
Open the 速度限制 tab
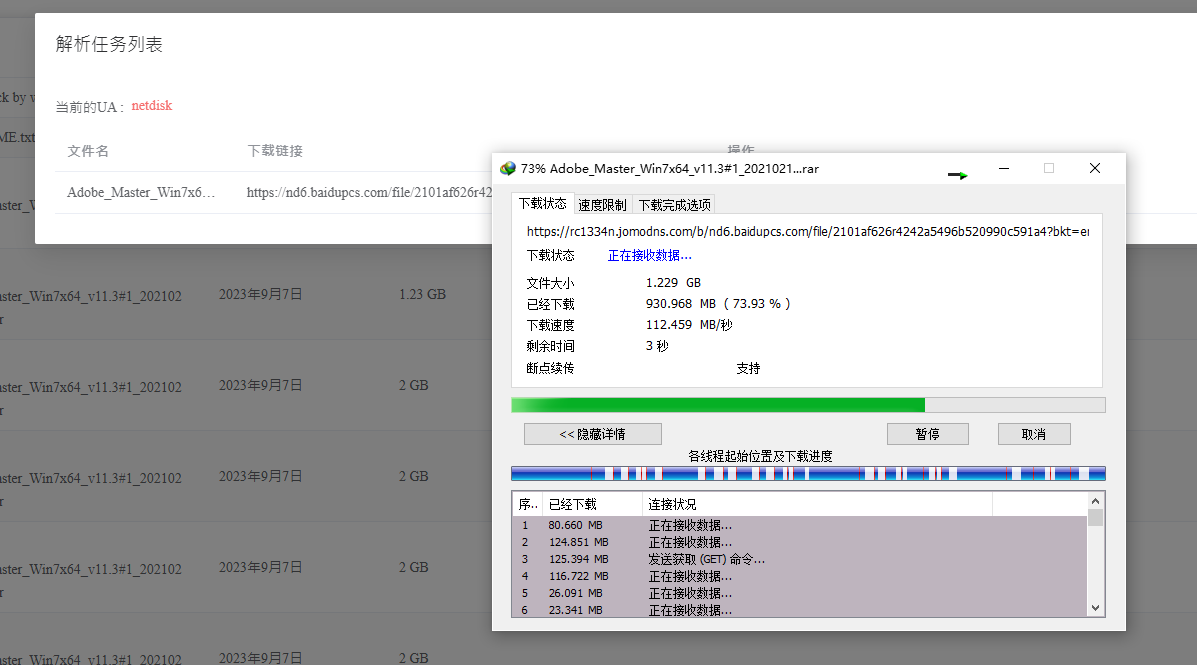click(x=602, y=205)
